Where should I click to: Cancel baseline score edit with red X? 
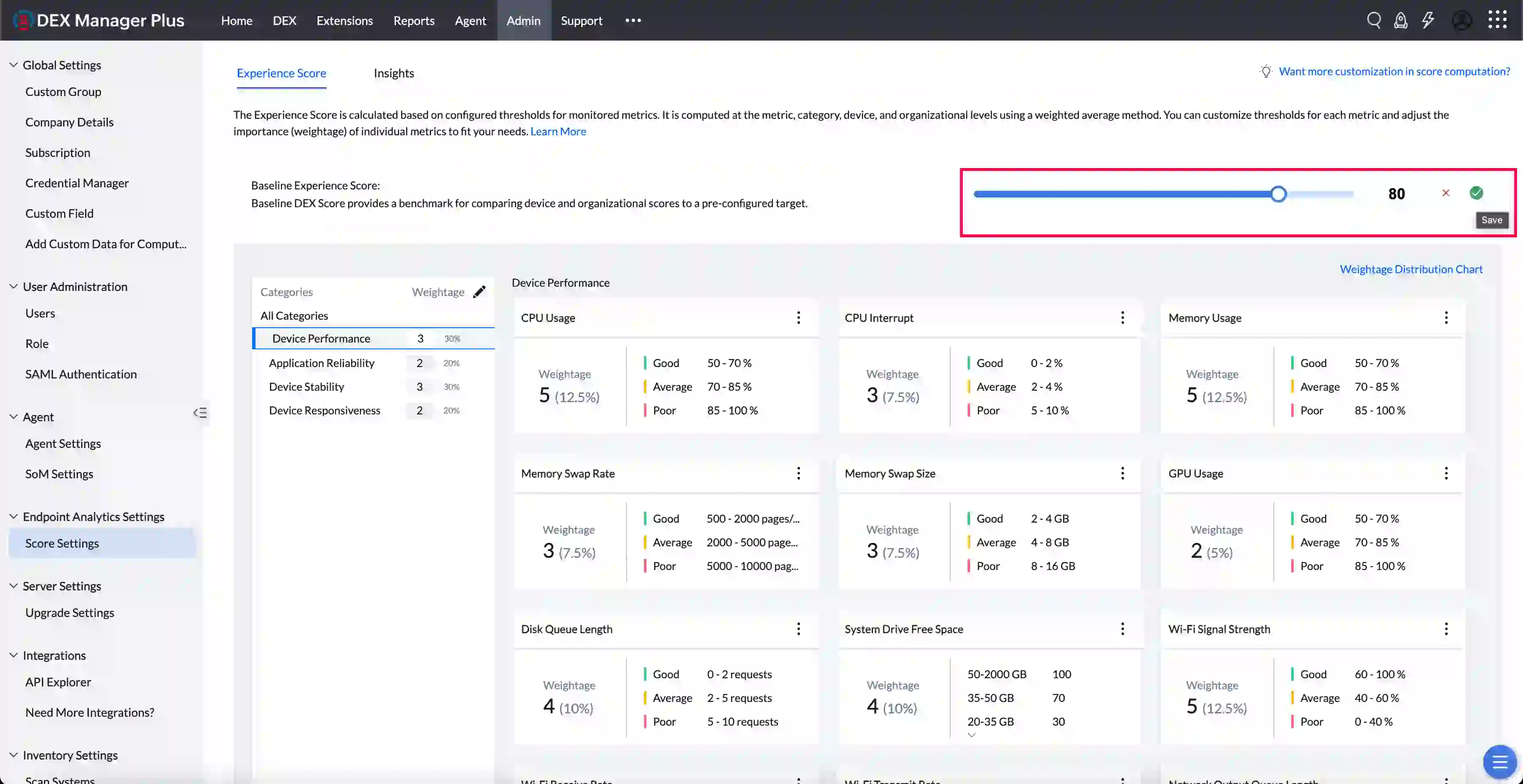pos(1446,192)
